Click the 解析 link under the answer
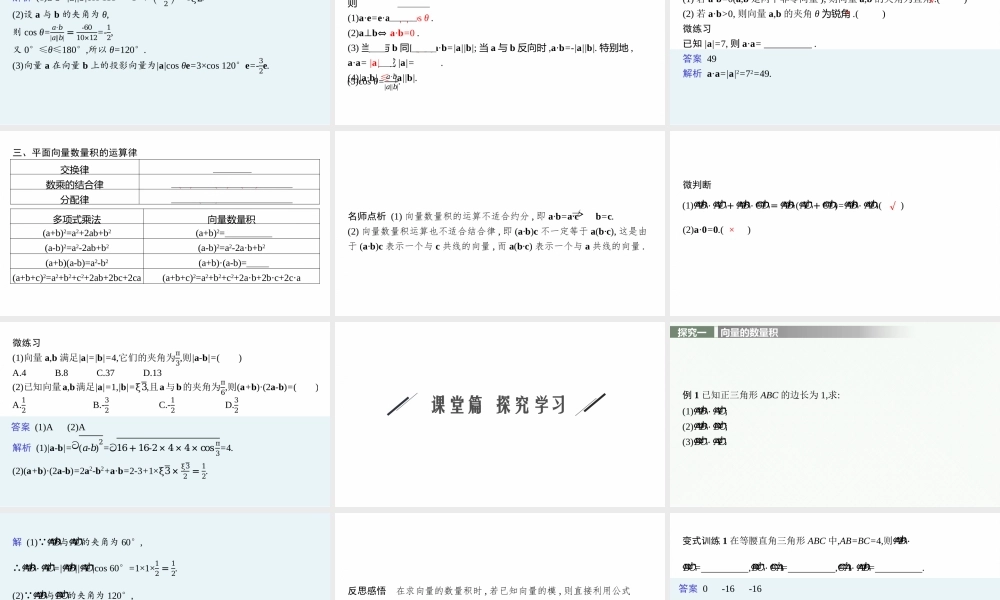This screenshot has height=600, width=1000. pyautogui.click(x=693, y=73)
